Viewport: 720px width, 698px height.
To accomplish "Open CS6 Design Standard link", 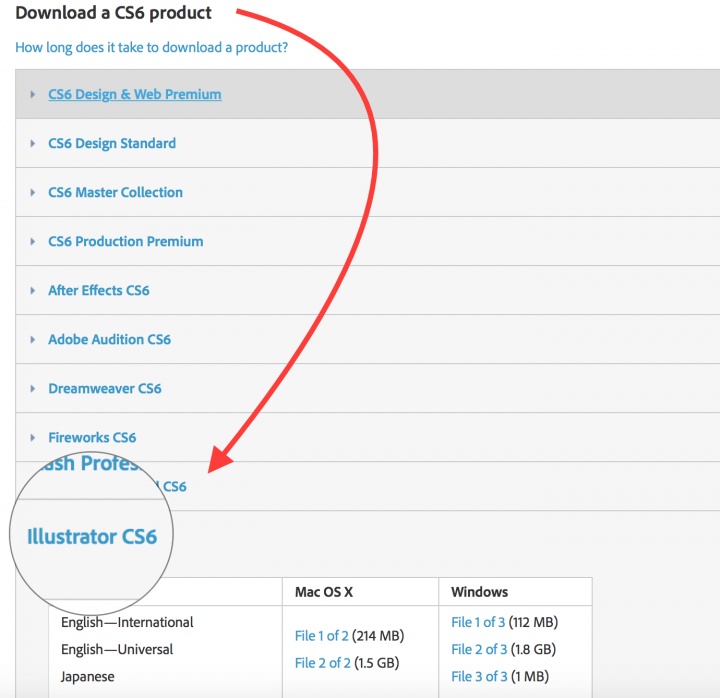I will click(112, 143).
